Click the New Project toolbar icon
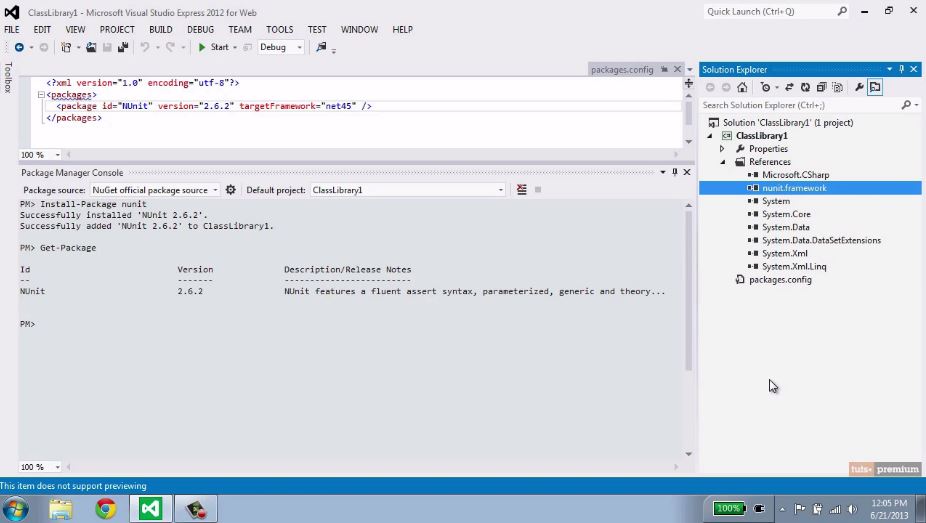Image resolution: width=926 pixels, height=523 pixels. [66, 47]
